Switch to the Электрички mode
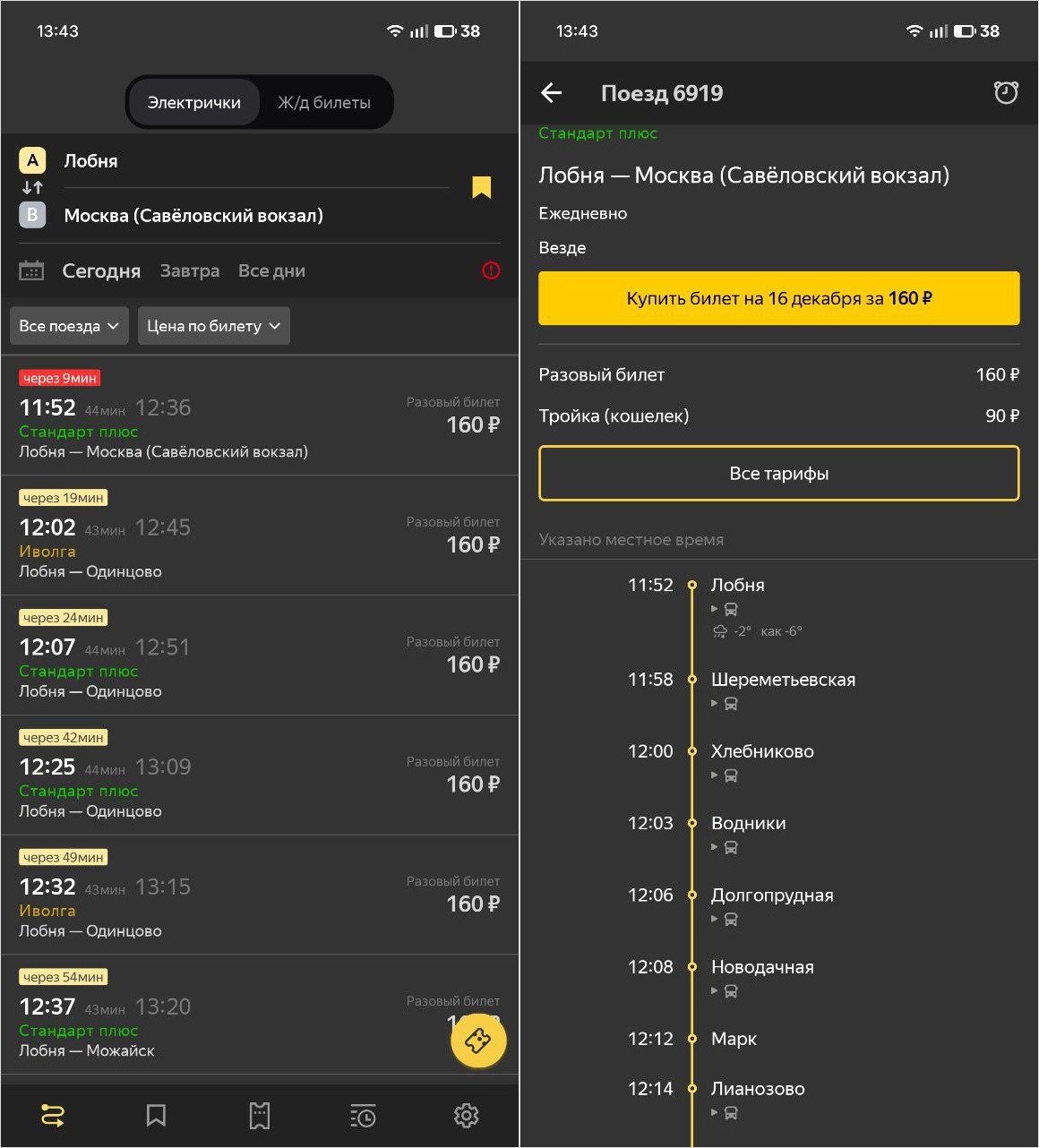1039x1148 pixels. point(194,103)
